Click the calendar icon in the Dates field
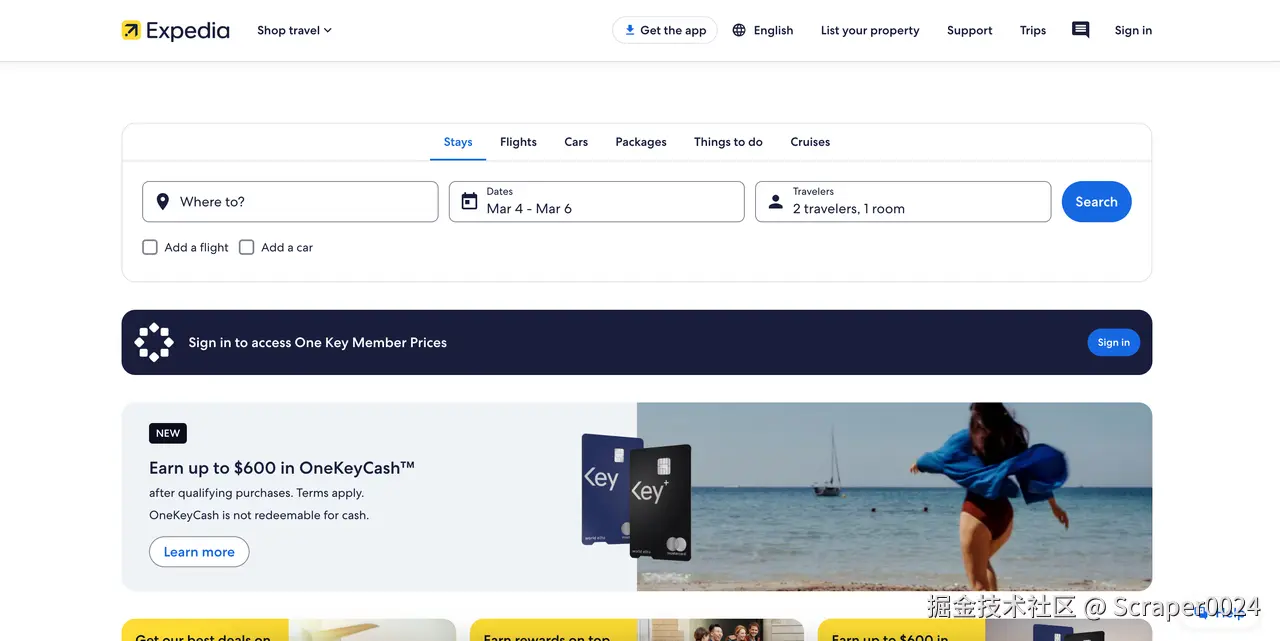Viewport: 1280px width, 641px height. coord(469,201)
